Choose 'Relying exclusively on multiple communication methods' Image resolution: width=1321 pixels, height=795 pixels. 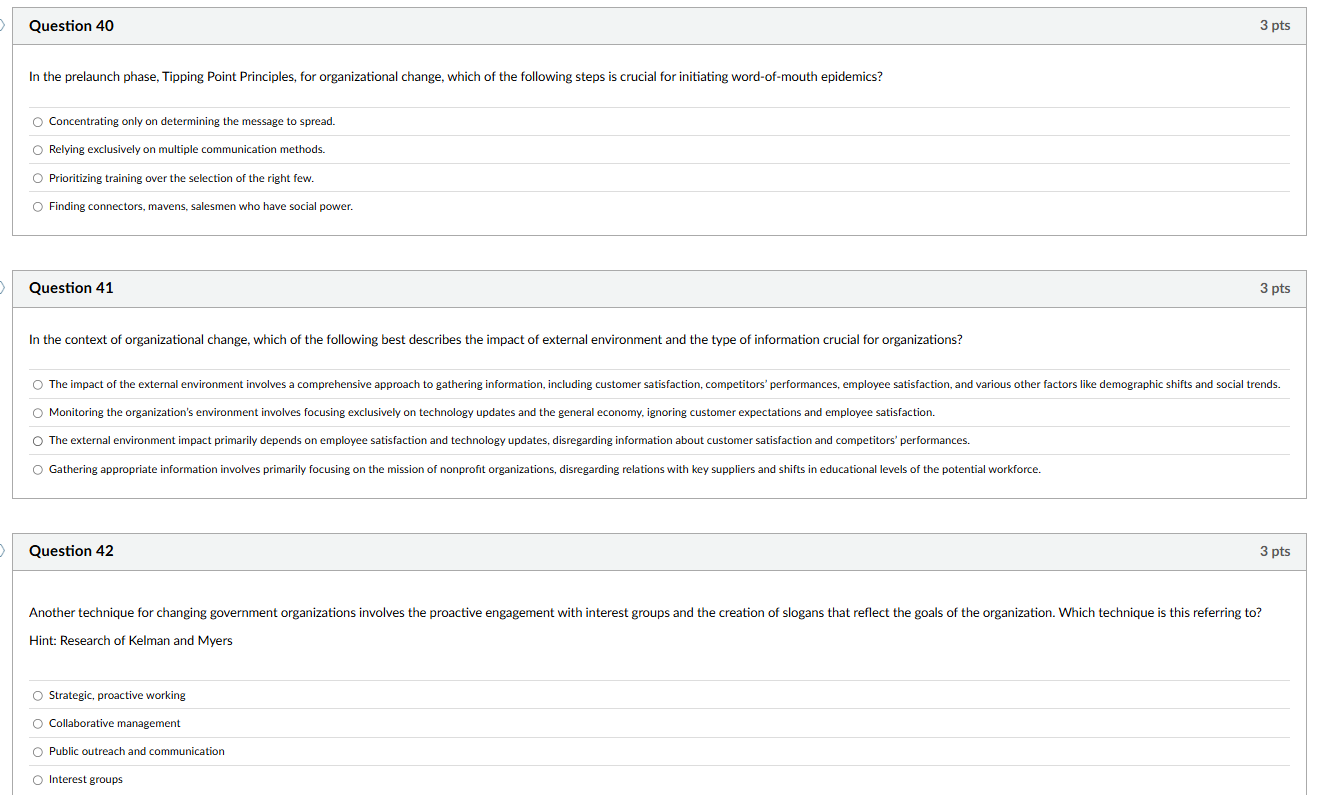(x=37, y=149)
